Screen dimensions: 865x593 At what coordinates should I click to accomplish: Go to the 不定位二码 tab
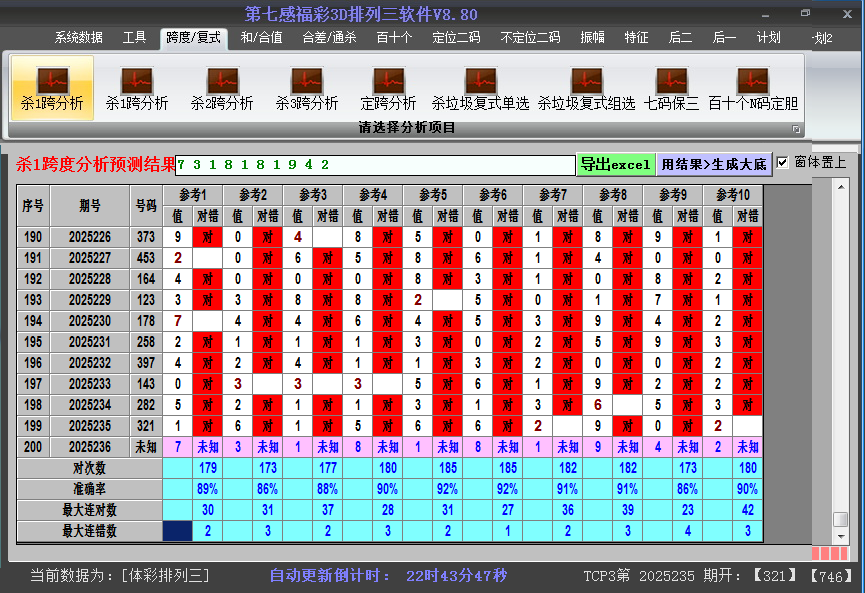(x=530, y=38)
